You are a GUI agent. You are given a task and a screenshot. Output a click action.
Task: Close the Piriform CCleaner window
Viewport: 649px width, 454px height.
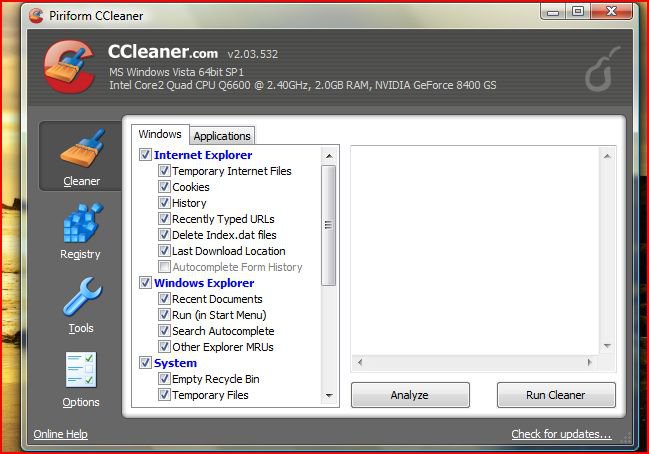(611, 12)
